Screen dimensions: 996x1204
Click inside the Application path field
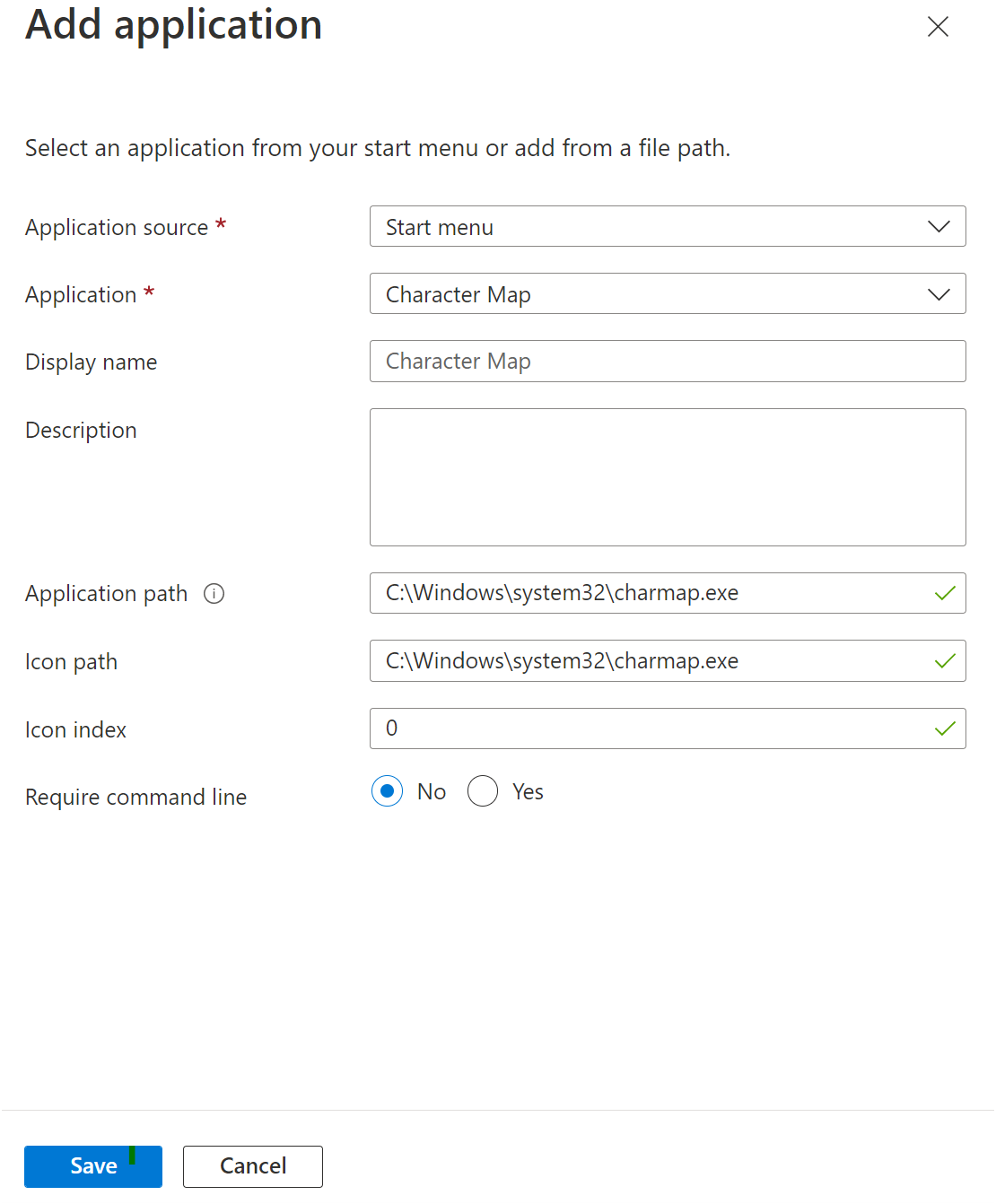646,594
